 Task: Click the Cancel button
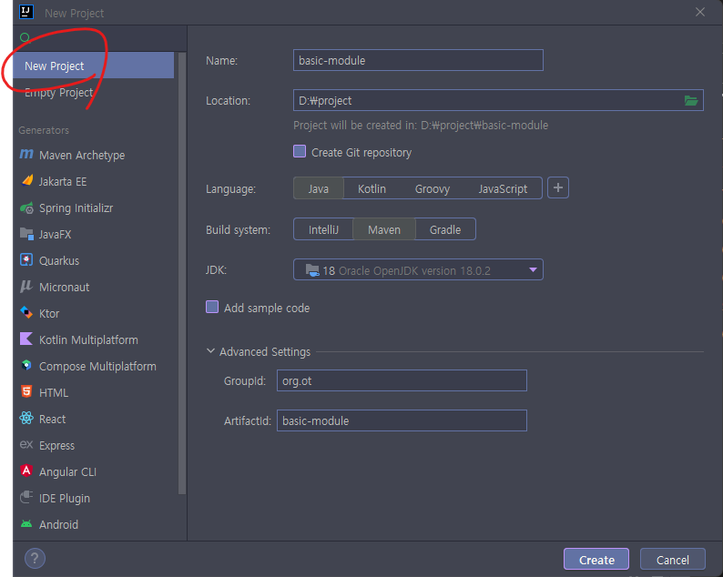(x=672, y=559)
